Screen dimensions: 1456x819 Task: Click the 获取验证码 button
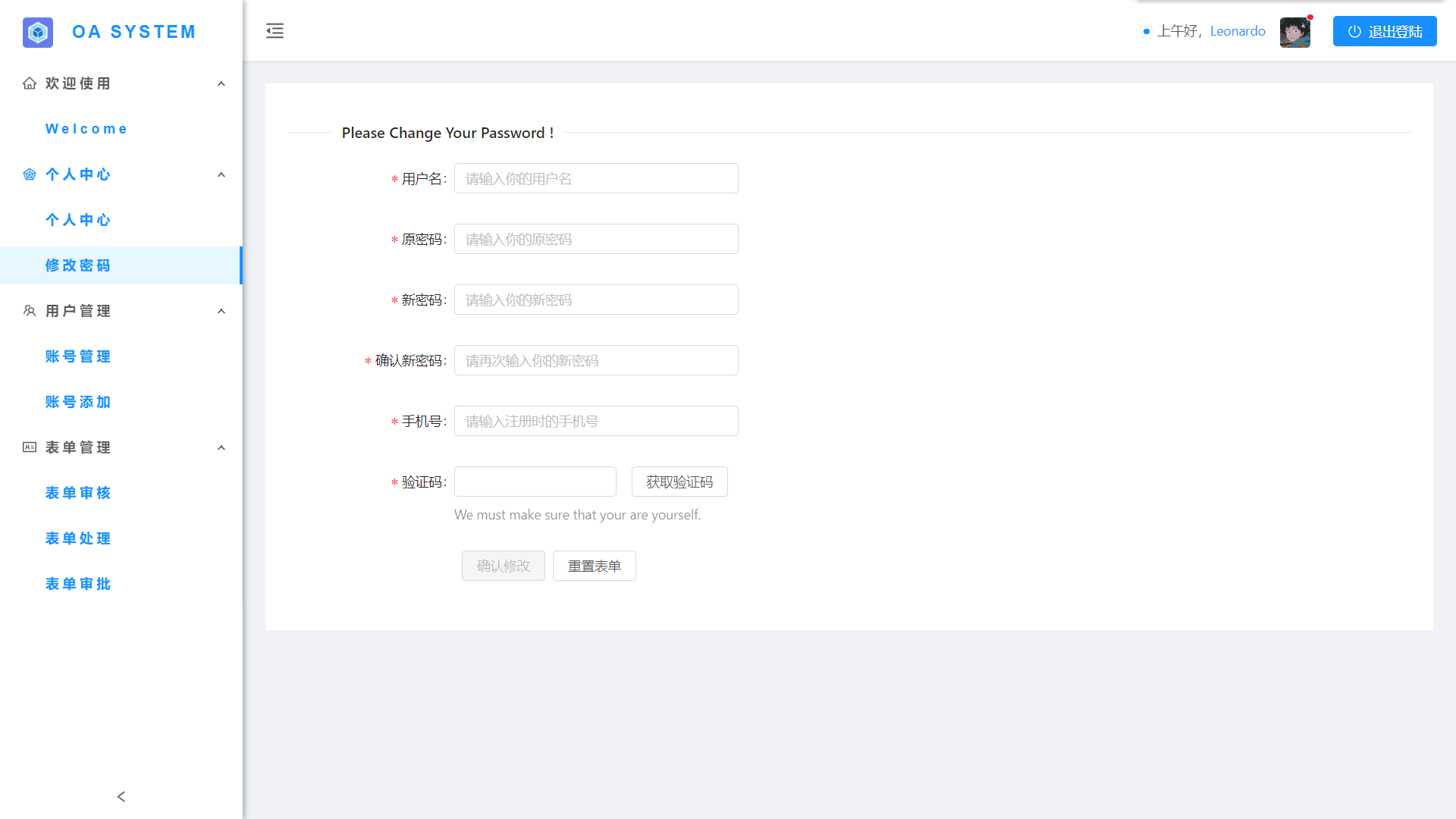(679, 482)
